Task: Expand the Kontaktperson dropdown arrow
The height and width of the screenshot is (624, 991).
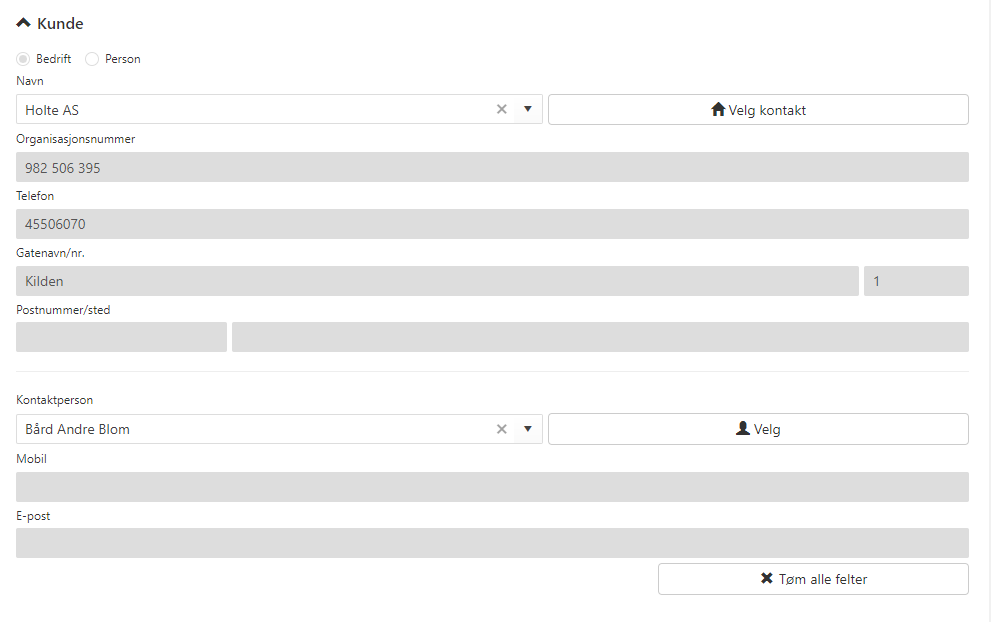Action: [x=527, y=430]
